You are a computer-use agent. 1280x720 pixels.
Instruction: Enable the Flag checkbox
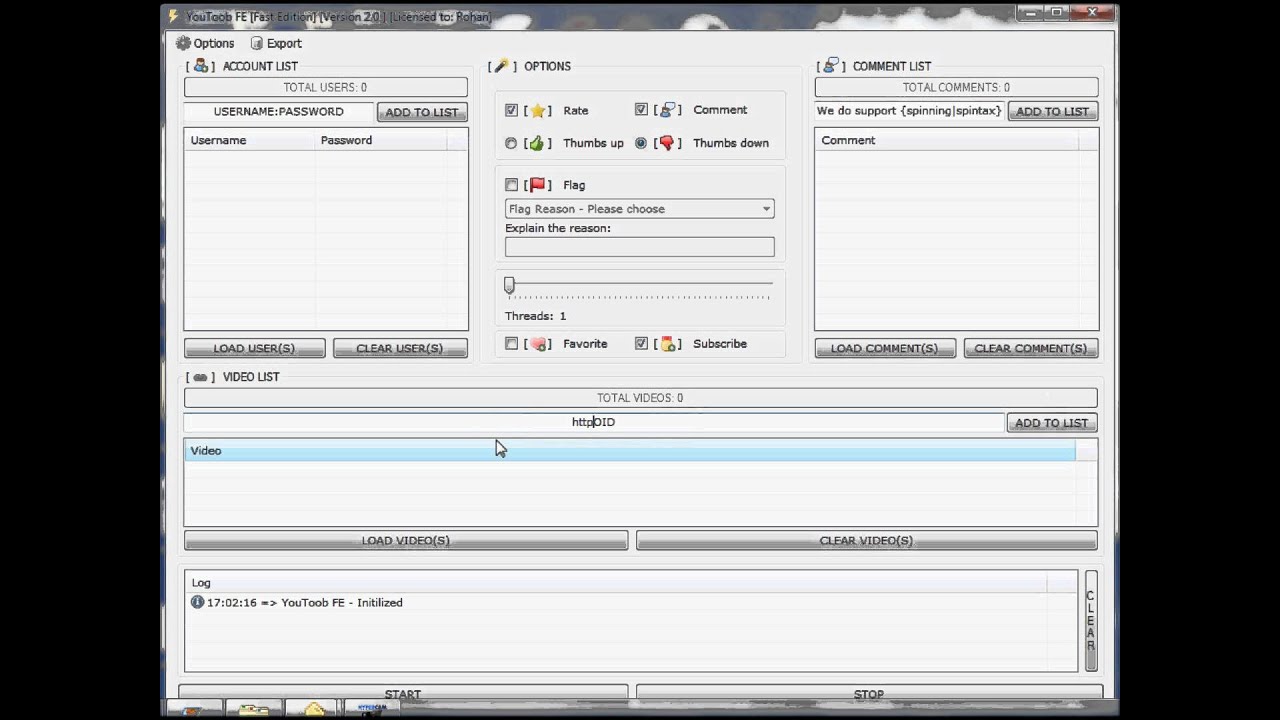pyautogui.click(x=511, y=185)
